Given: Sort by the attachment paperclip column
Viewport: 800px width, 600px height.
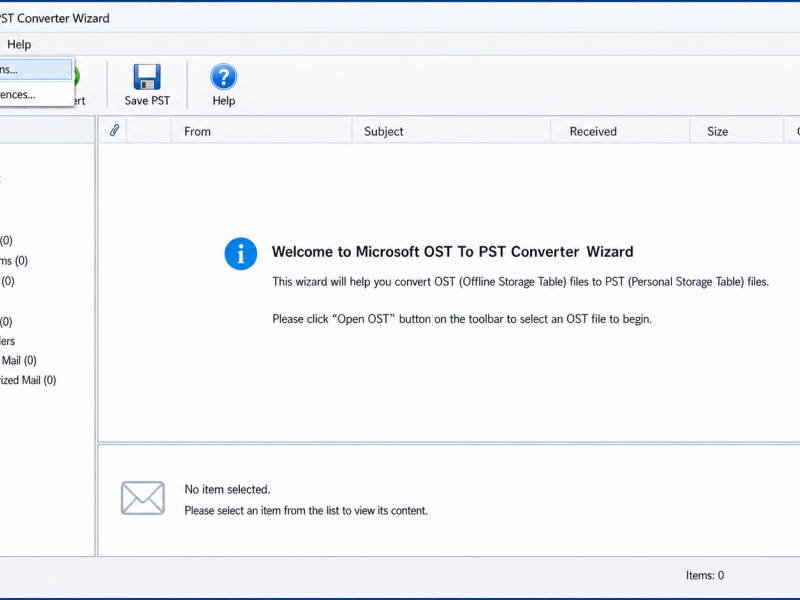Looking at the screenshot, I should pos(114,131).
